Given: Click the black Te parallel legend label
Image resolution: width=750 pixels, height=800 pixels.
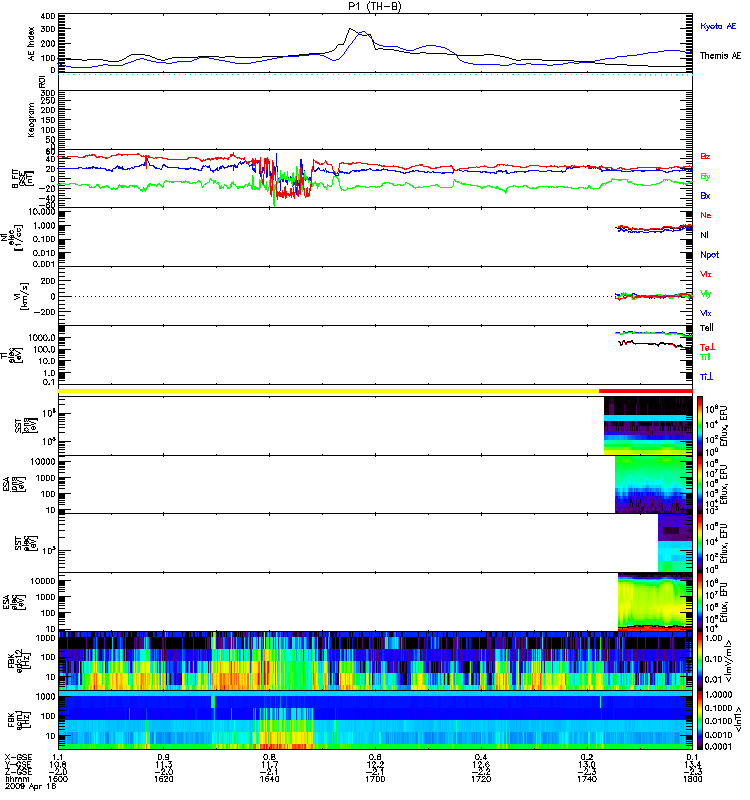Looking at the screenshot, I should [x=707, y=328].
